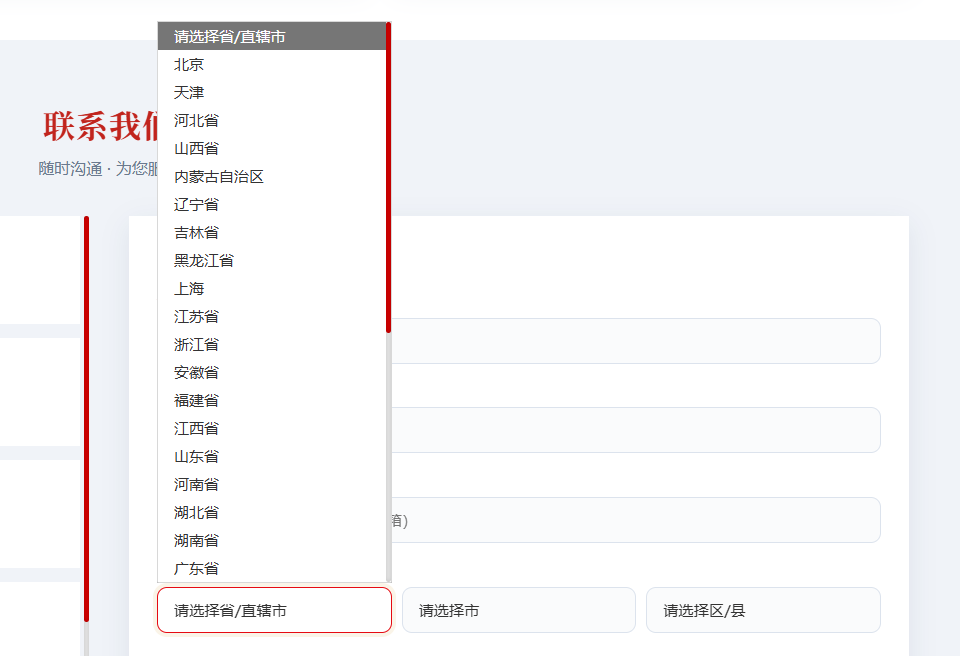
Task: Open the 请选择区/县 district dropdown
Action: pyautogui.click(x=763, y=610)
